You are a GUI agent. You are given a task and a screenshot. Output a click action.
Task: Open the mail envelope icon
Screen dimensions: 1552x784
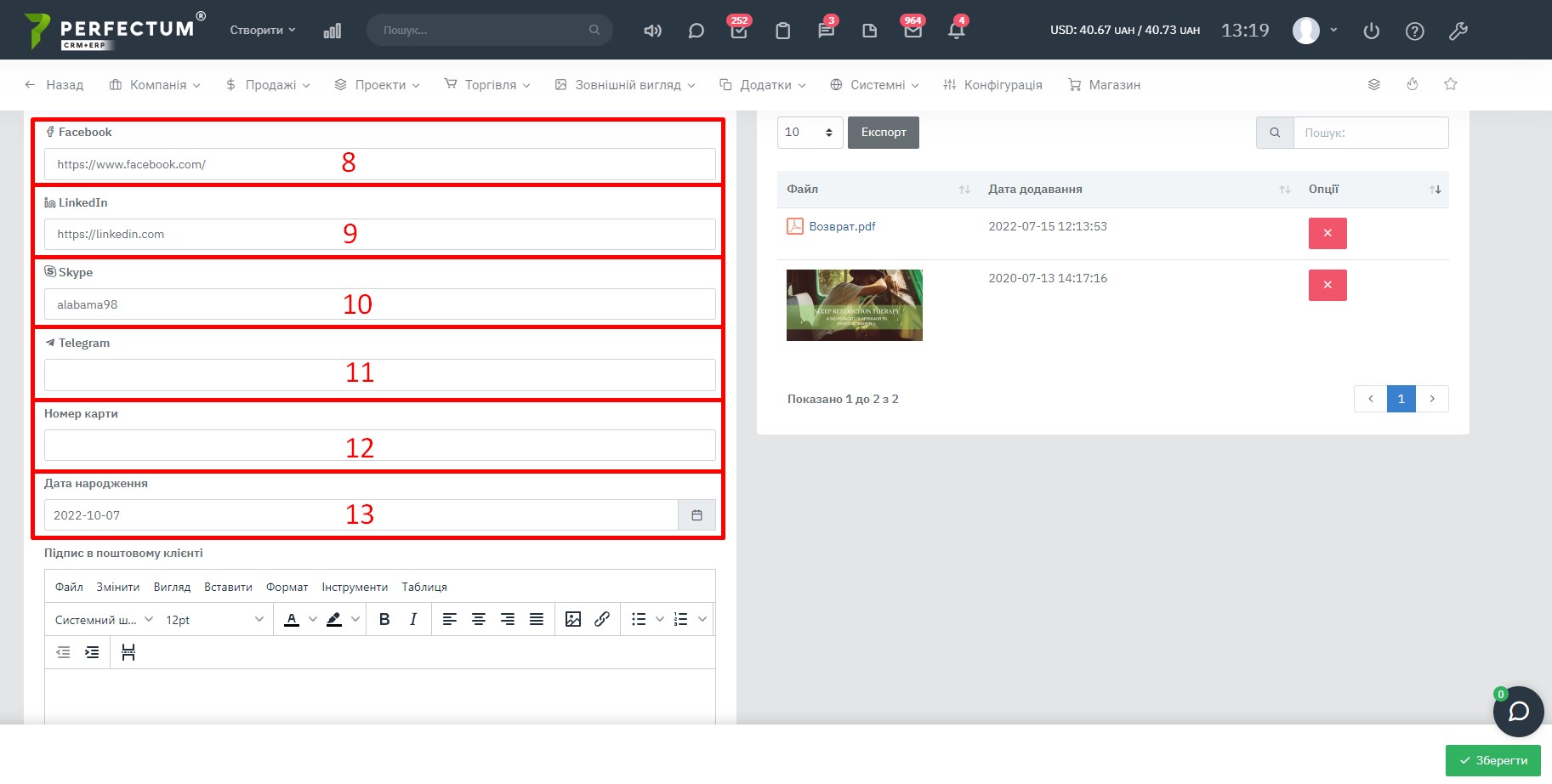[912, 31]
